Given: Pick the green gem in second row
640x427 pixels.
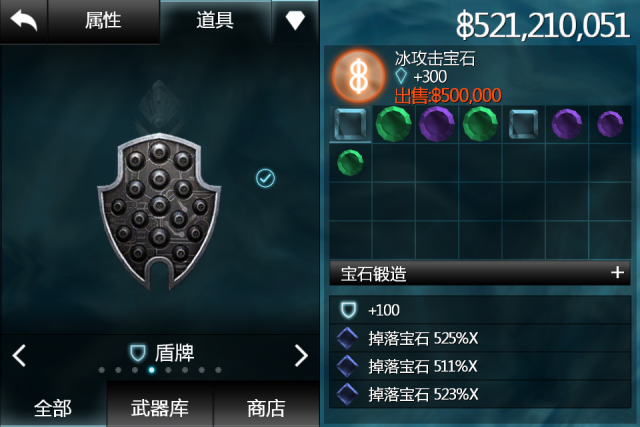Looking at the screenshot, I should coord(350,162).
